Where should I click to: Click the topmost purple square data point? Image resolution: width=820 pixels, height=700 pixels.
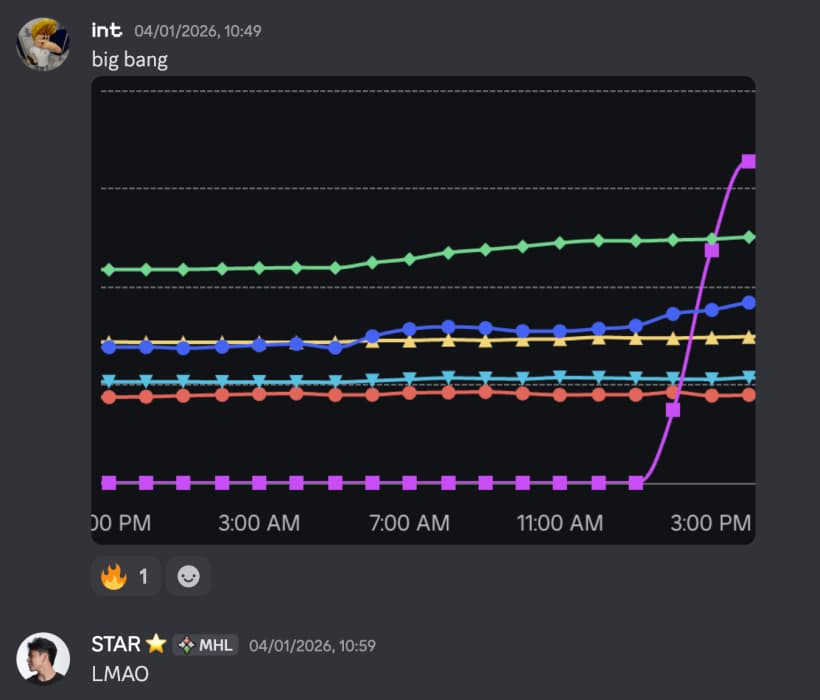click(x=748, y=161)
